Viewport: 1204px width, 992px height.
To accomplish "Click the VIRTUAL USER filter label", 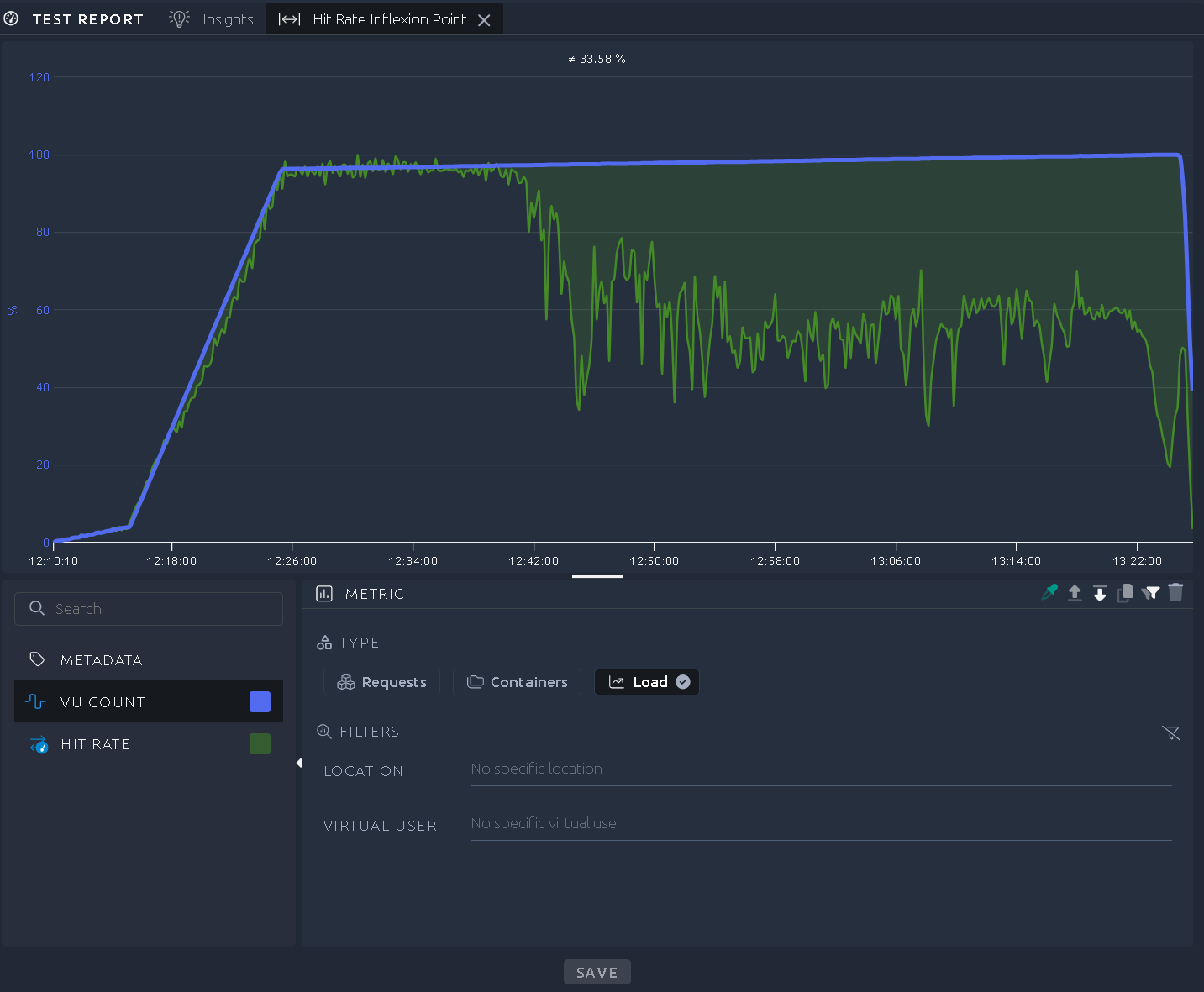I will coord(380,826).
